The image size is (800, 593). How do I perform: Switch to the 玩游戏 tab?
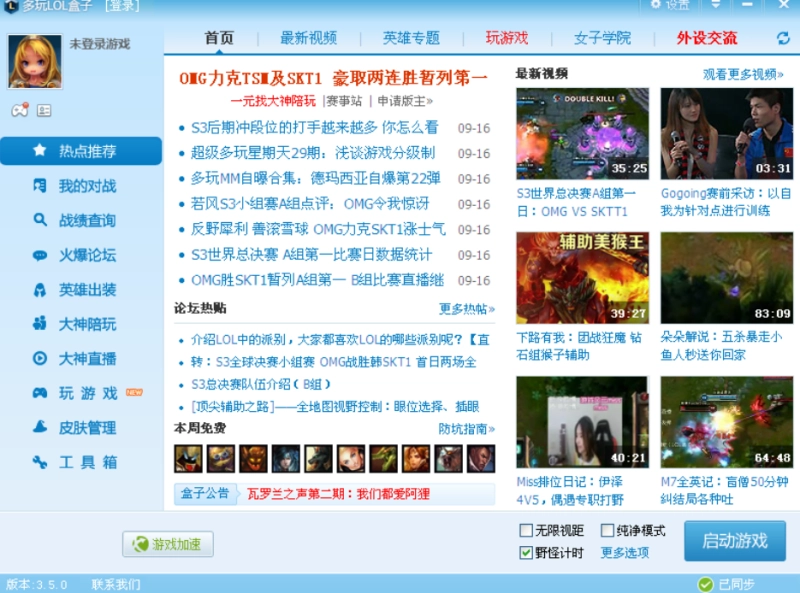pyautogui.click(x=507, y=38)
